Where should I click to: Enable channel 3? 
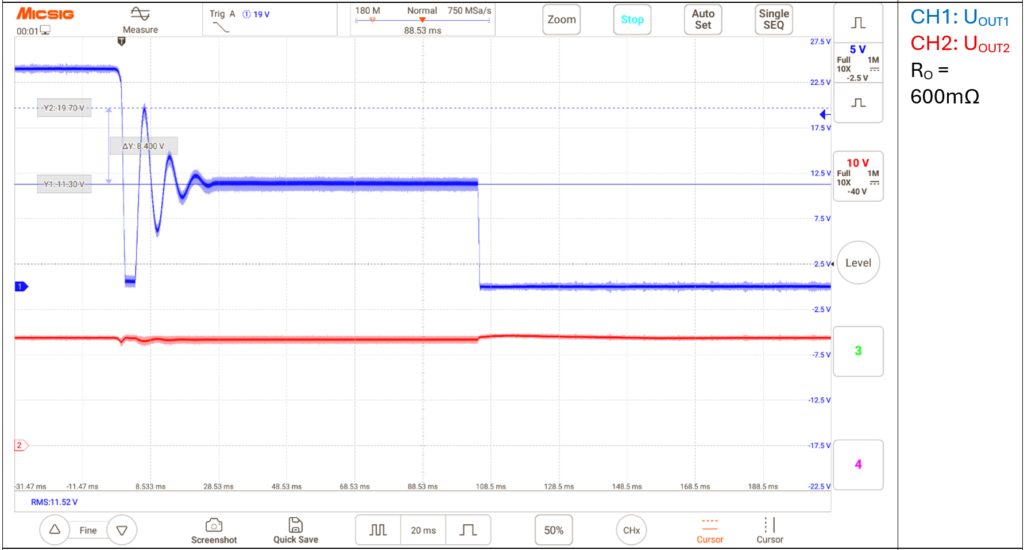tap(858, 351)
